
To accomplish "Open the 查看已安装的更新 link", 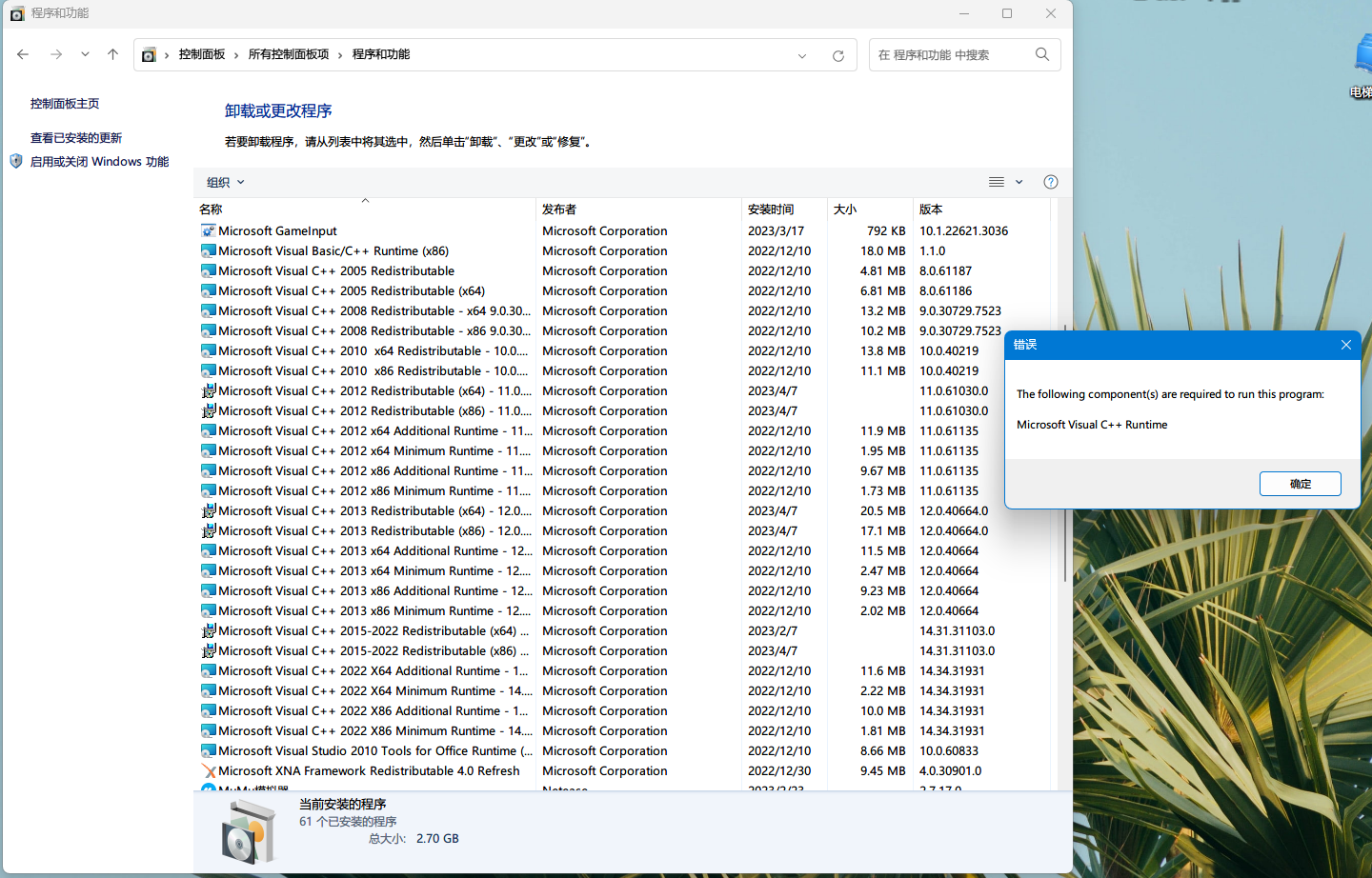I will pos(76,137).
